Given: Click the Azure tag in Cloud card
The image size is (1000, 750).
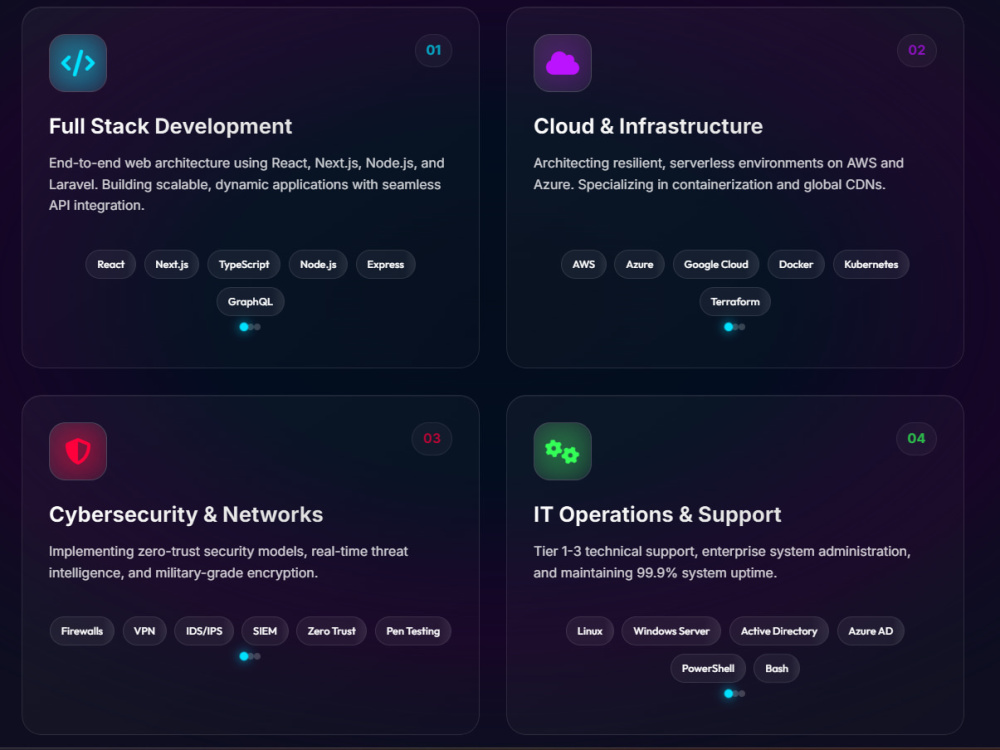Looking at the screenshot, I should coord(639,265).
